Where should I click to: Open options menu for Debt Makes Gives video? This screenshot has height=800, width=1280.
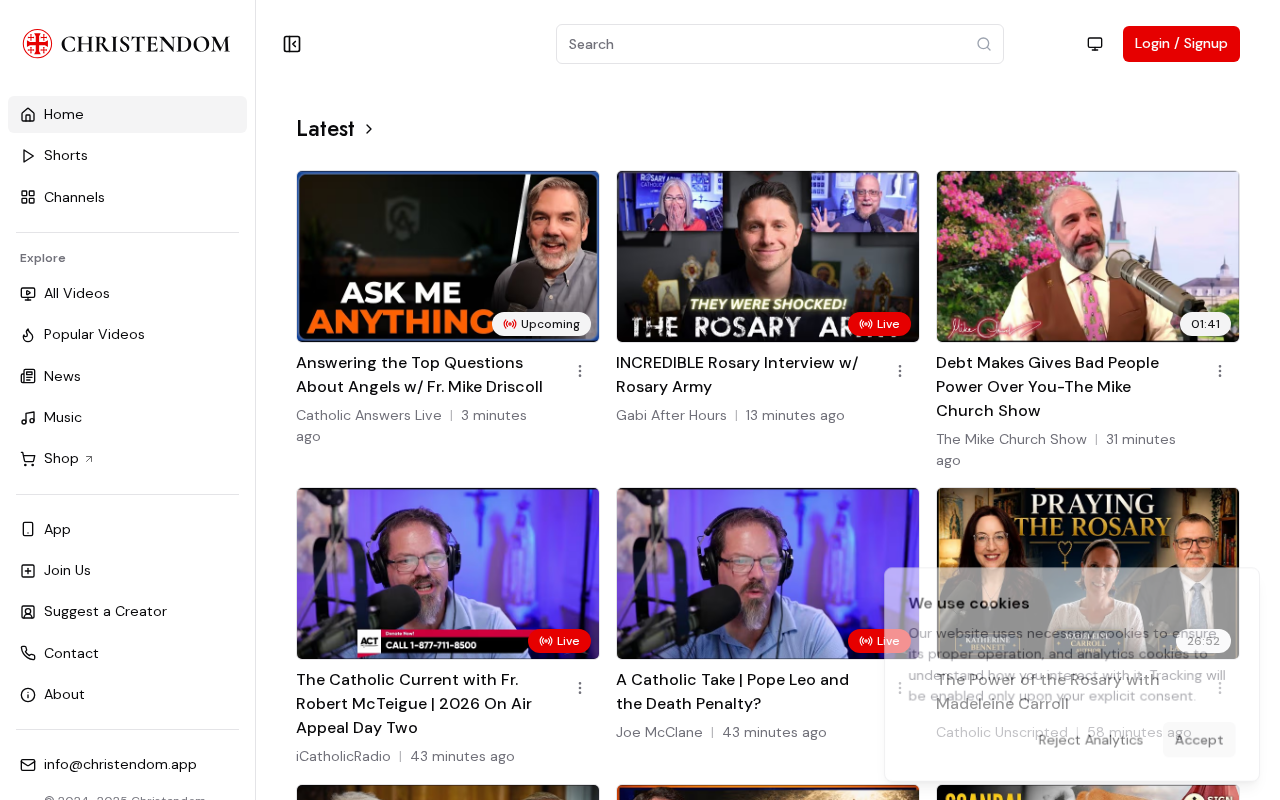click(1220, 371)
